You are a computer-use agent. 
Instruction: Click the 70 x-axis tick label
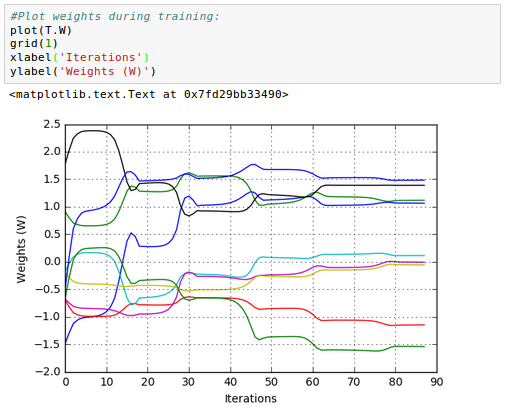pyautogui.click(x=354, y=382)
